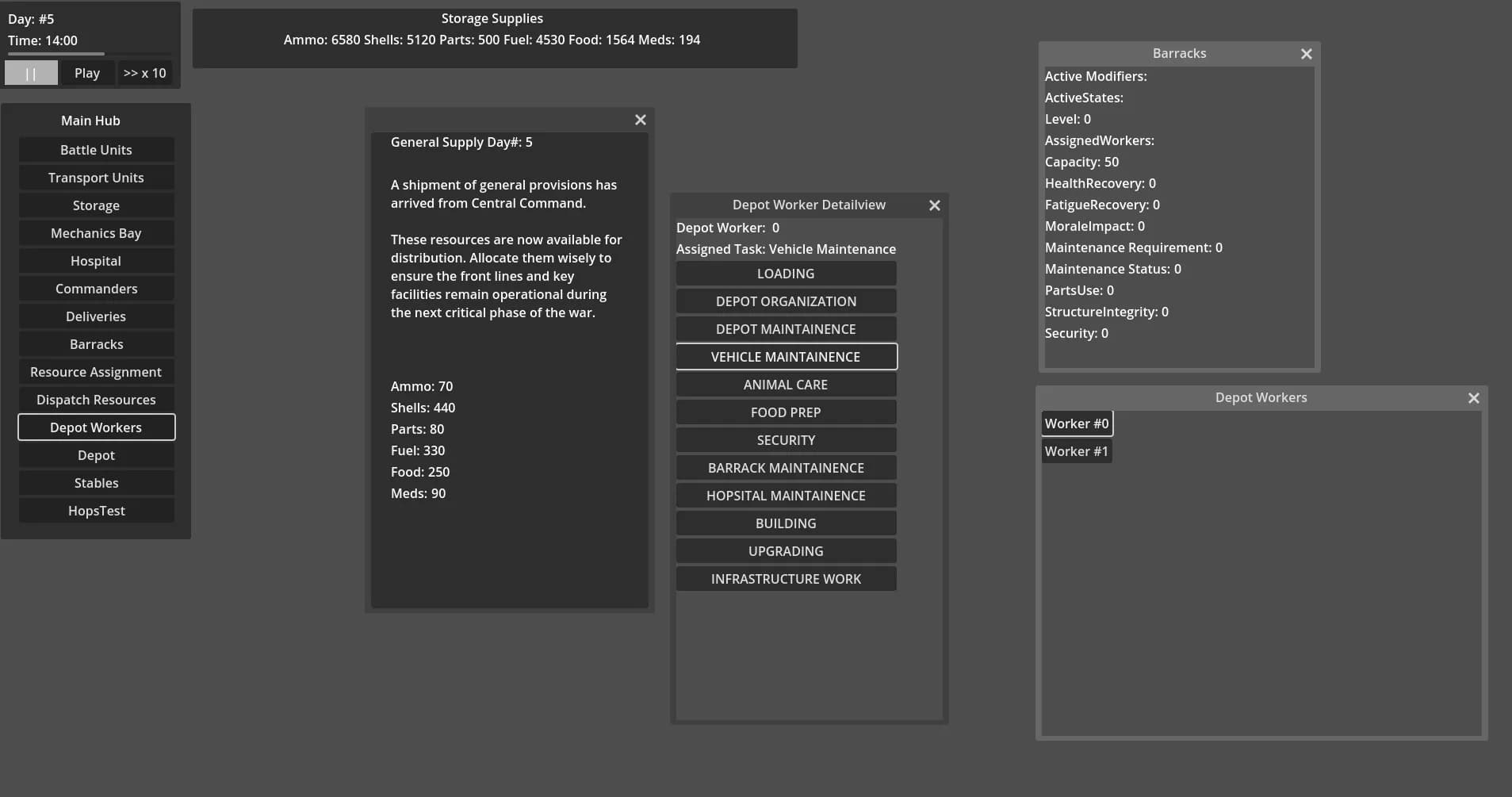Assign BUILDING task
The width and height of the screenshot is (1512, 797).
(x=786, y=523)
